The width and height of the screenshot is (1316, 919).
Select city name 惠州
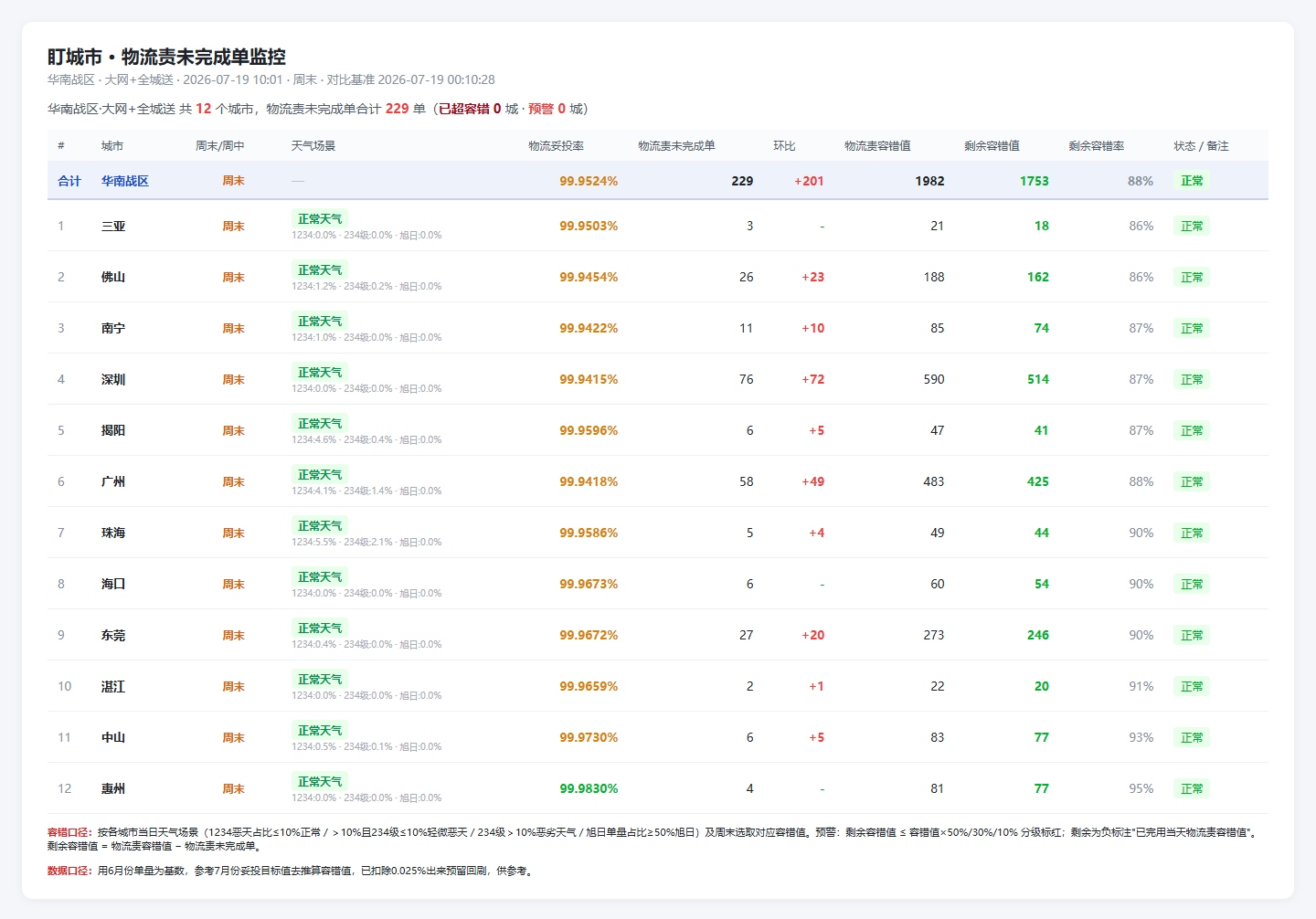113,788
